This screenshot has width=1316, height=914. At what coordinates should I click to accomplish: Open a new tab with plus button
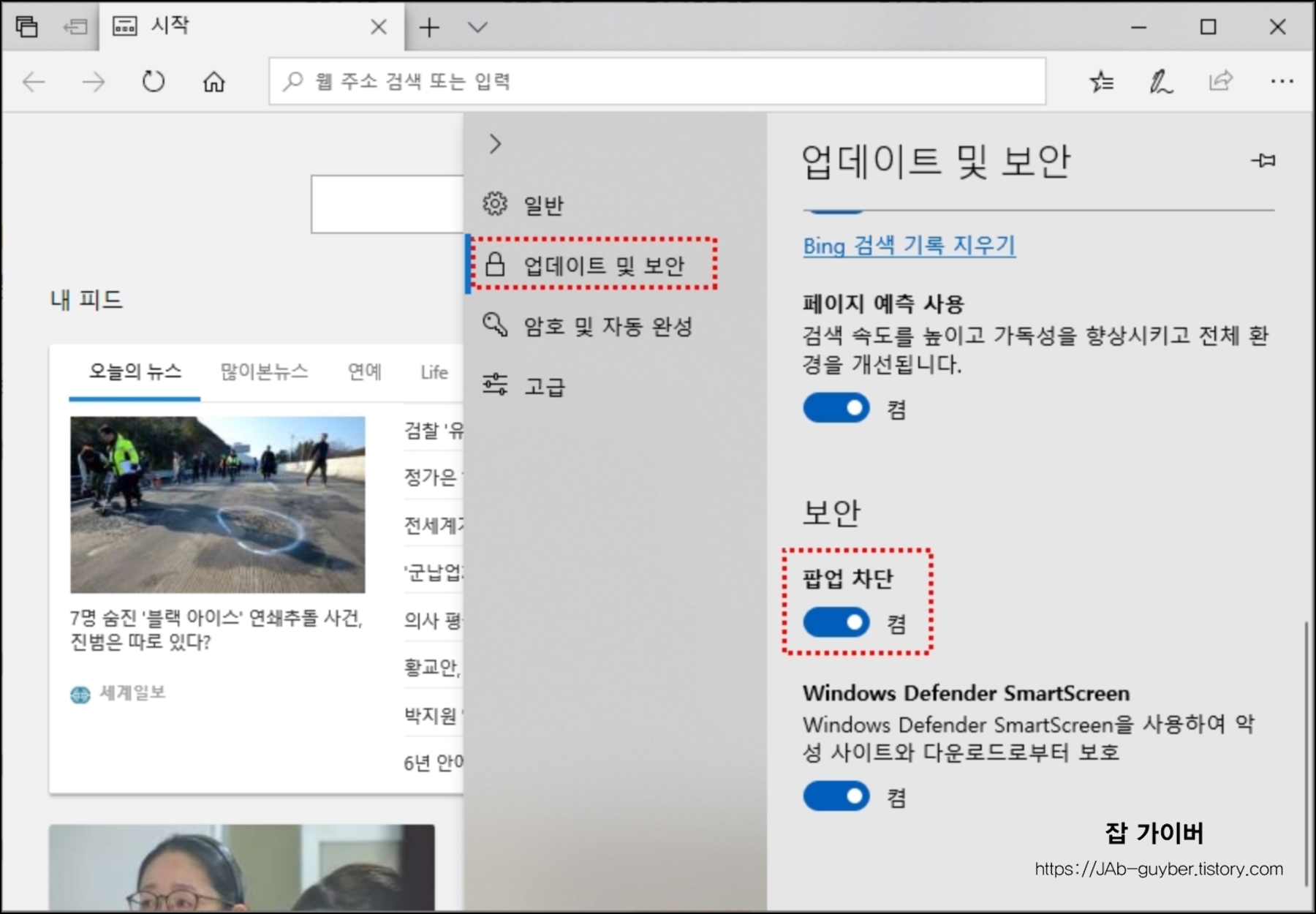click(429, 28)
